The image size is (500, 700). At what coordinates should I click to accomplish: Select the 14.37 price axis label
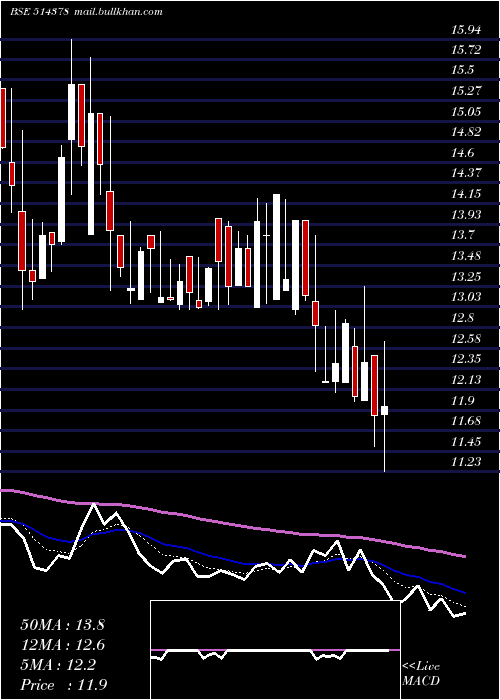coord(466,173)
